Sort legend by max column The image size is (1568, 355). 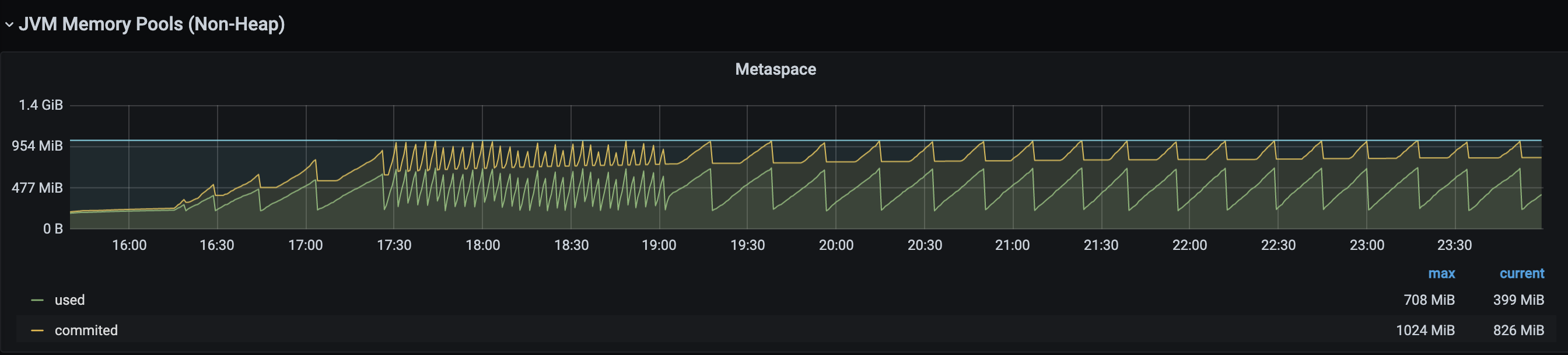click(1441, 273)
